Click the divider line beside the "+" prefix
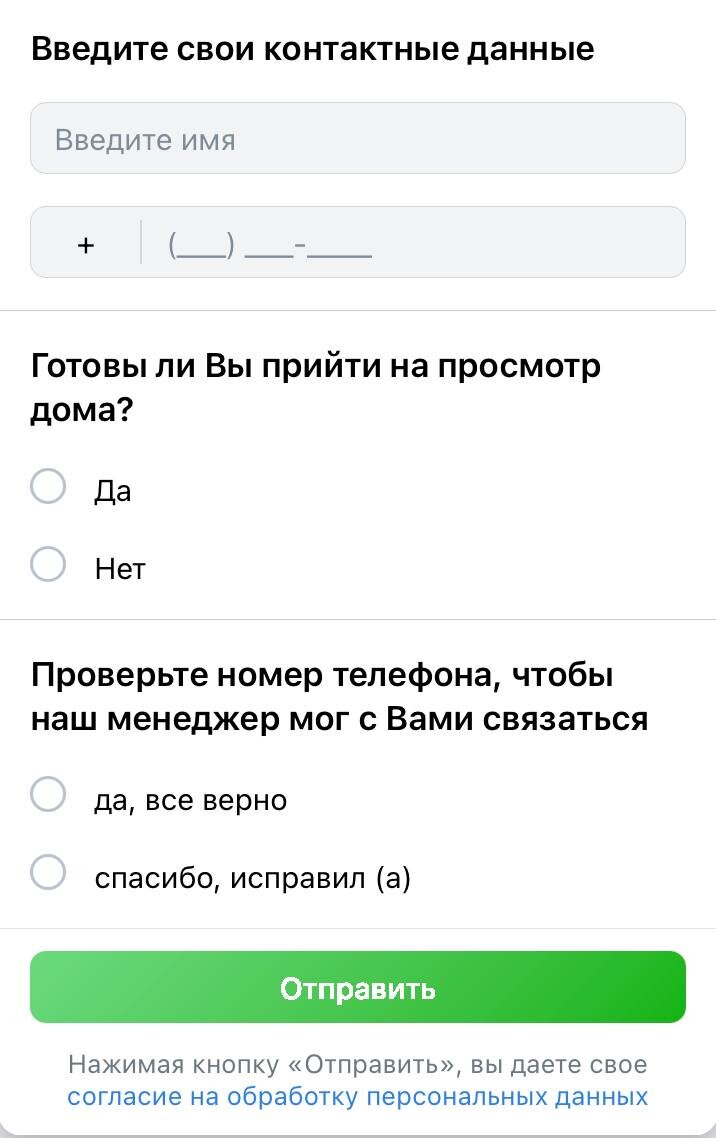This screenshot has width=716, height=1138. pos(141,242)
